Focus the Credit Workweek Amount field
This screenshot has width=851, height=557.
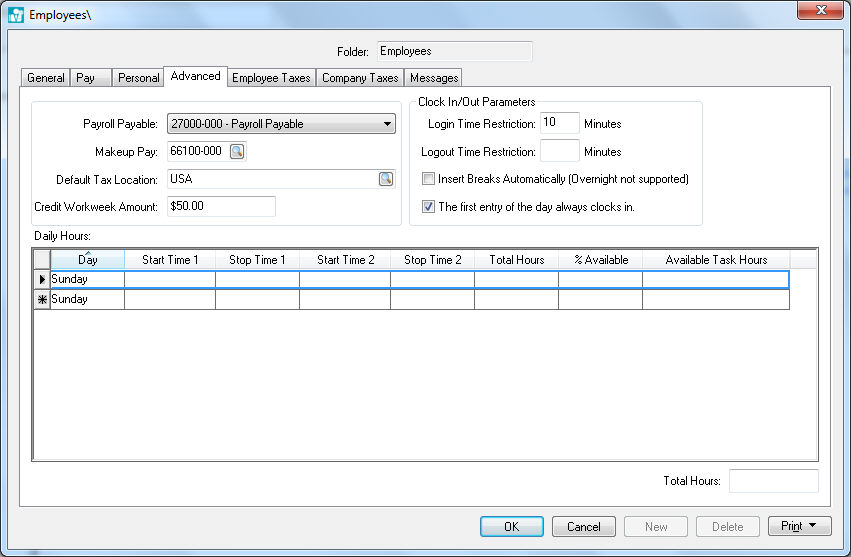point(220,206)
